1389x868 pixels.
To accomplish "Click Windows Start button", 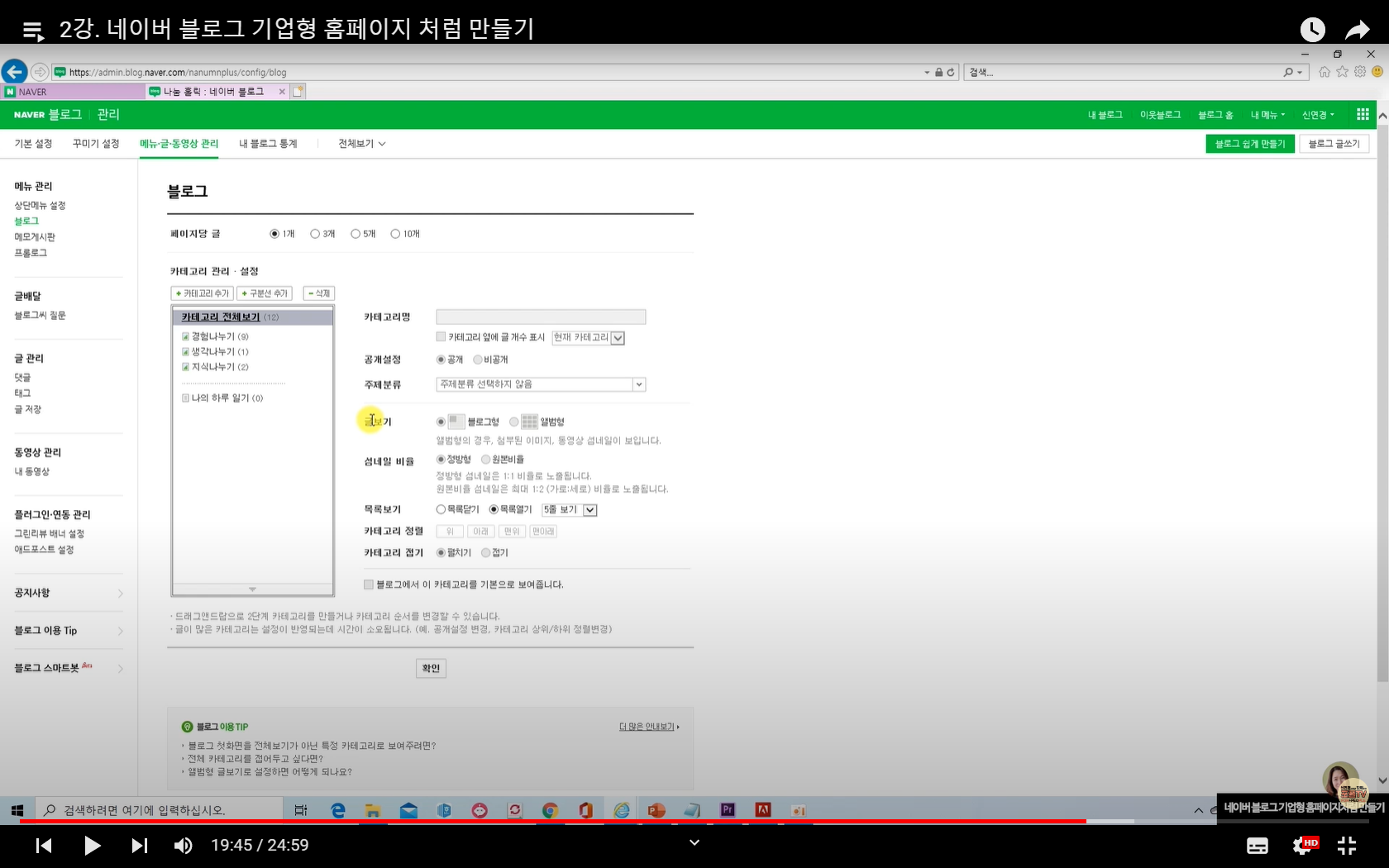I will [17, 810].
